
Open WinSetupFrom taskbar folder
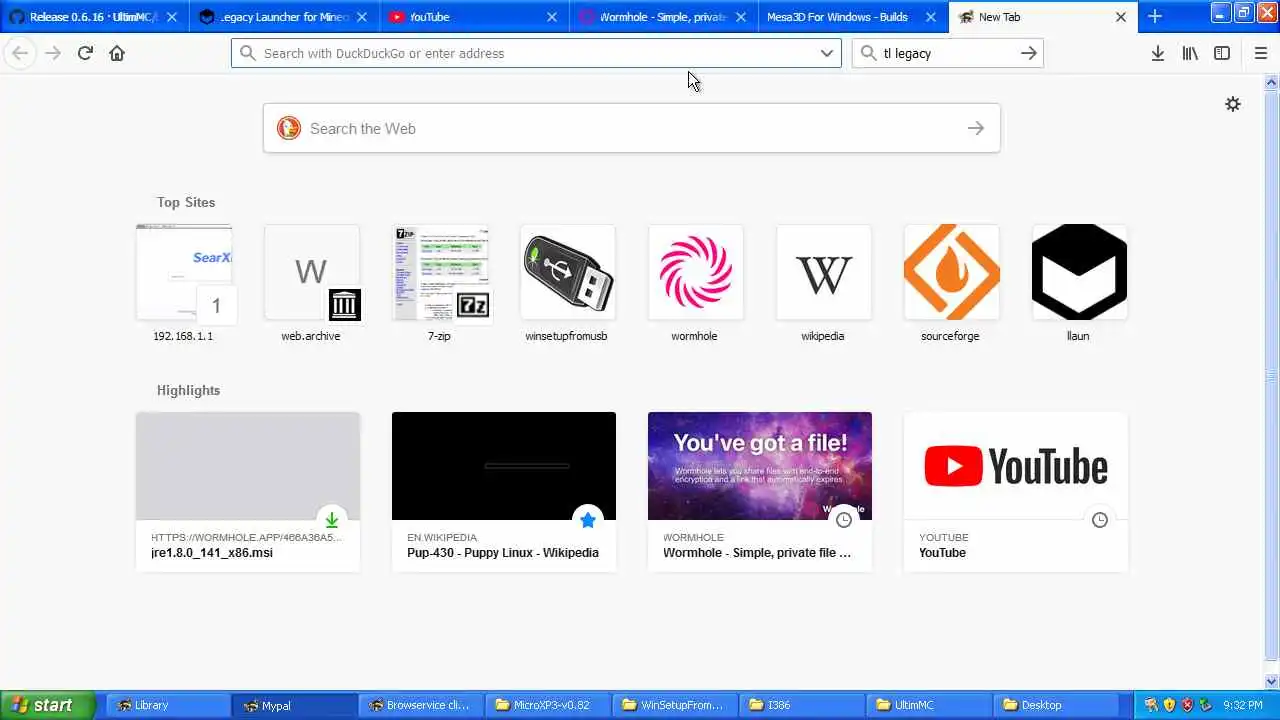pos(676,705)
